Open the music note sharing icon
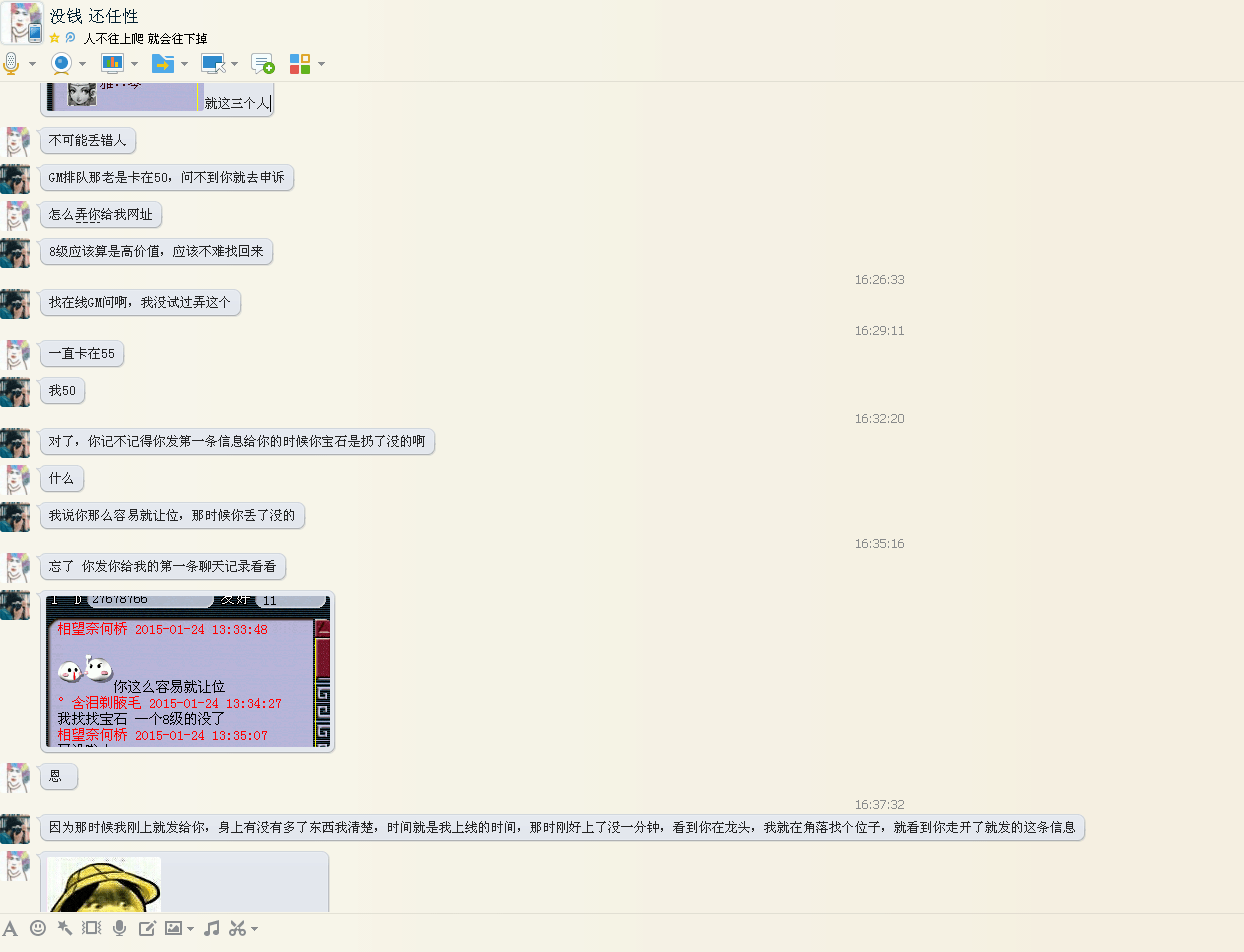Image resolution: width=1244 pixels, height=952 pixels. point(211,928)
